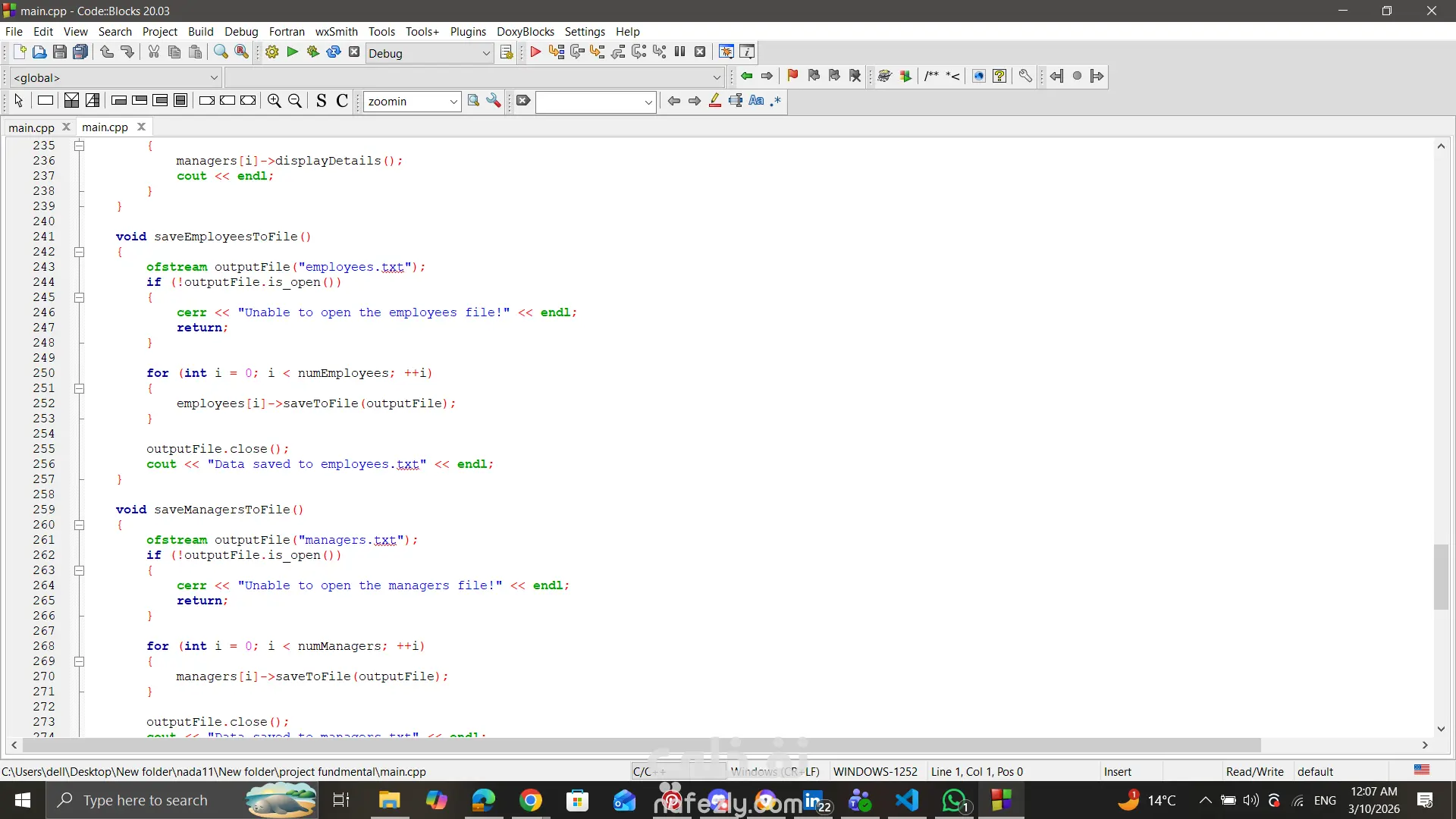Open the Build menu
Screen dimensions: 1456x819
pos(200,32)
